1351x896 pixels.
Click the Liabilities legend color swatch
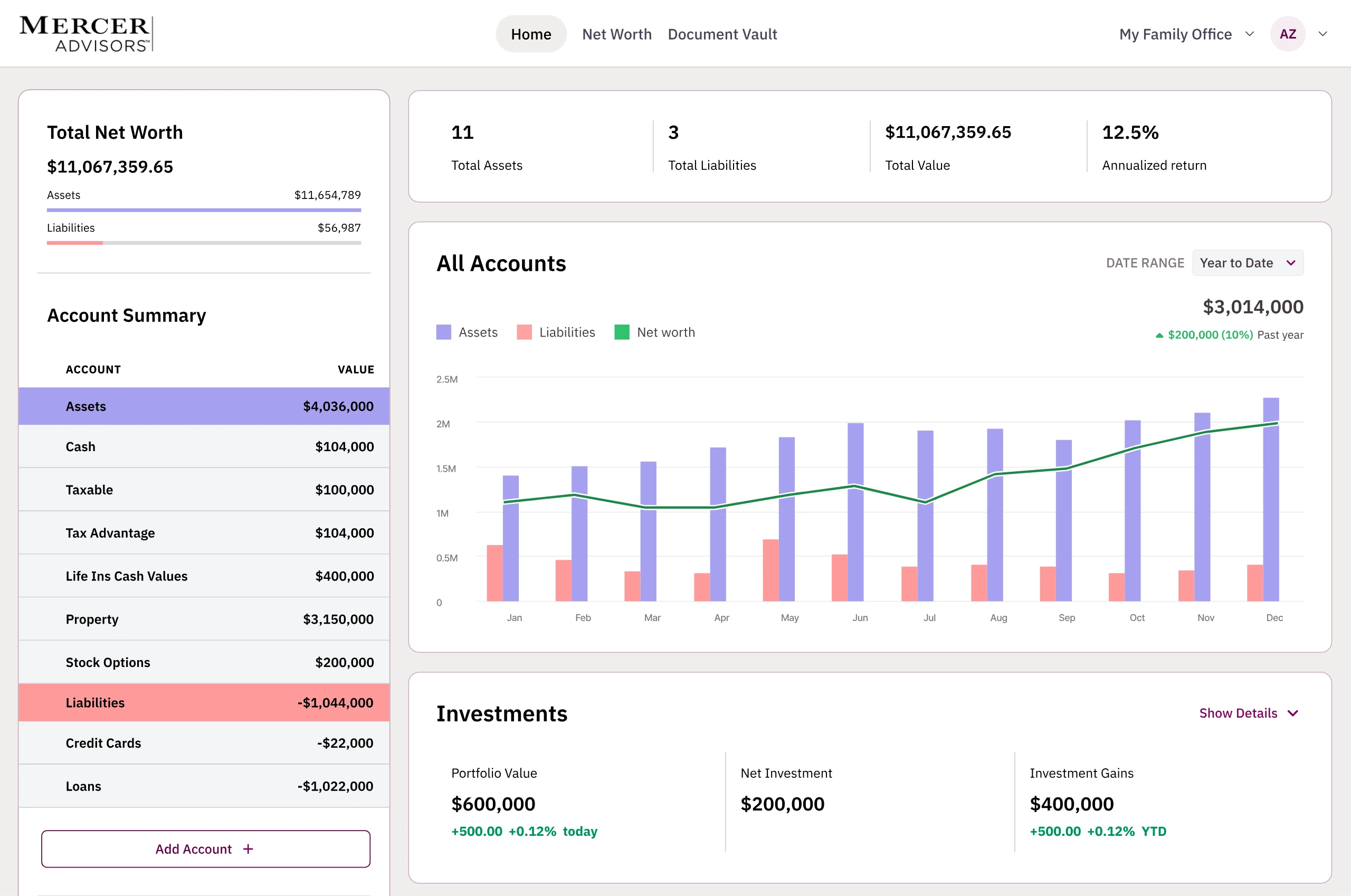pos(524,332)
